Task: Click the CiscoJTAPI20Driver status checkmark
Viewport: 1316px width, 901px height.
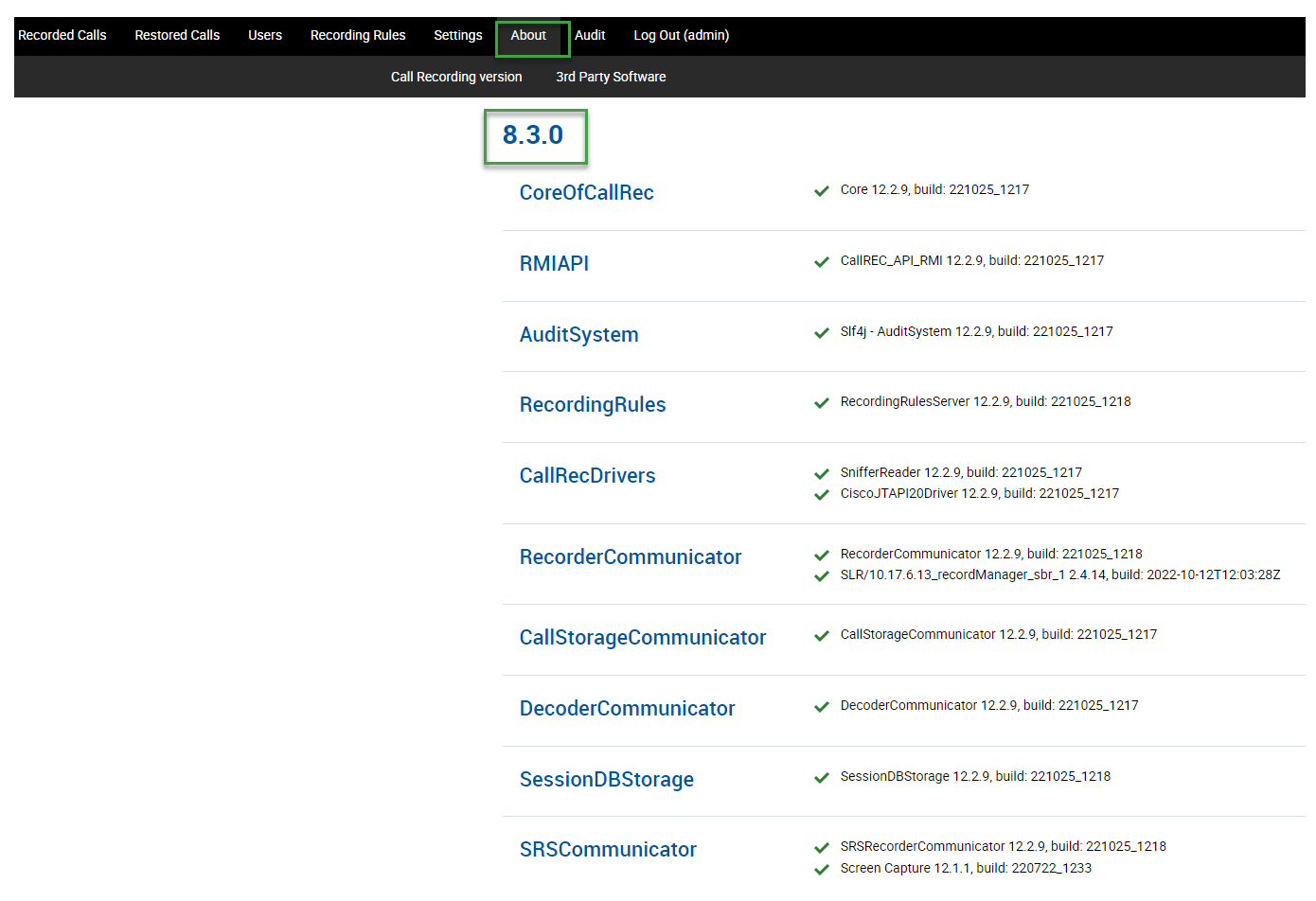Action: coord(822,495)
